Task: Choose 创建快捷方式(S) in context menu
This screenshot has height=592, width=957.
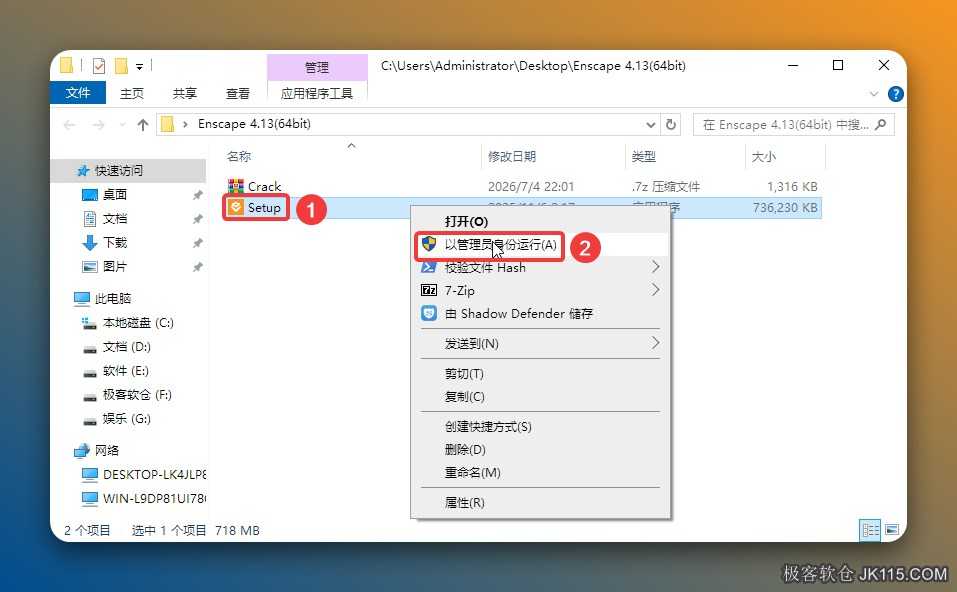Action: pos(540,427)
